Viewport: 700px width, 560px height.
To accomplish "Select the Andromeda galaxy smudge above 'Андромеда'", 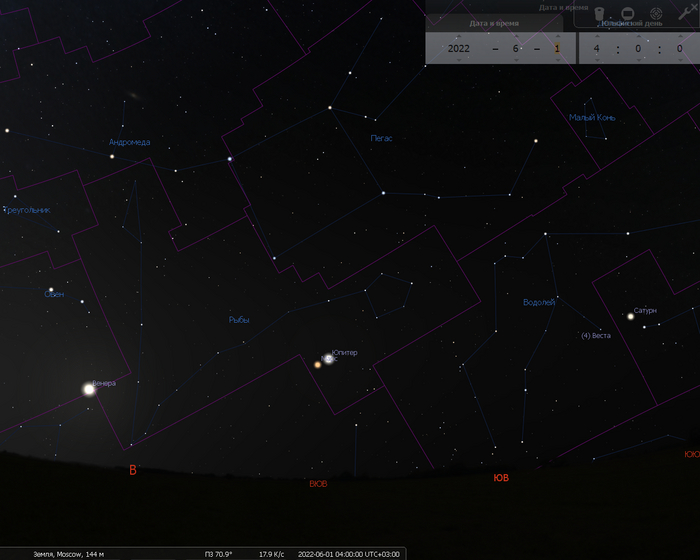I will pos(133,95).
